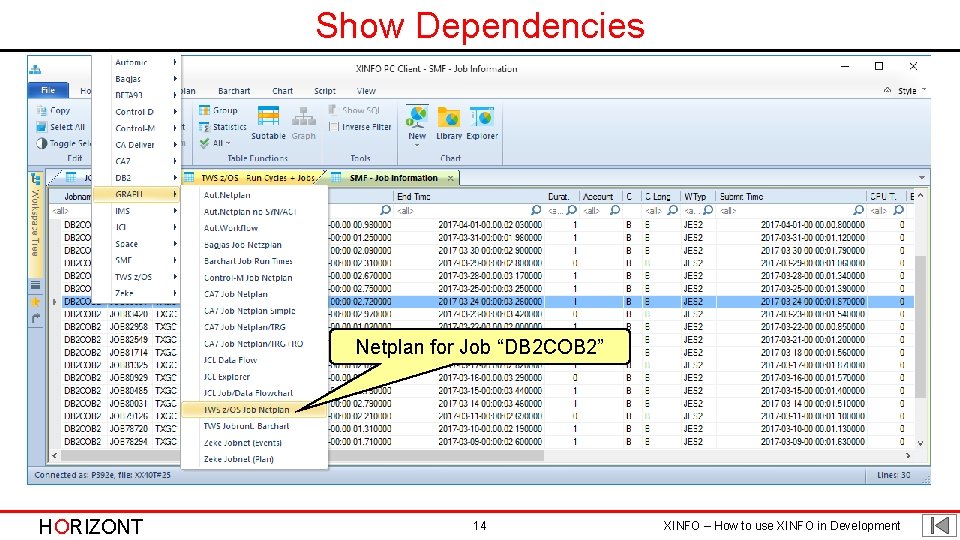Expand the CA7 submenu

point(174,162)
